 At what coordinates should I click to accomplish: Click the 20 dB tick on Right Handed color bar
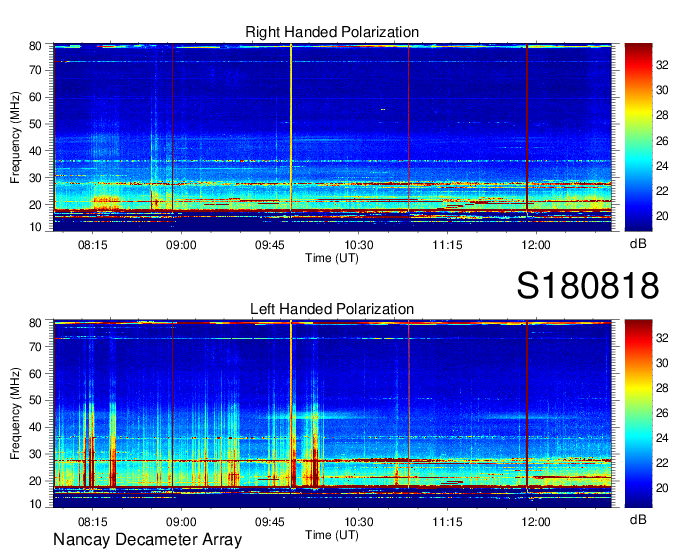point(662,216)
